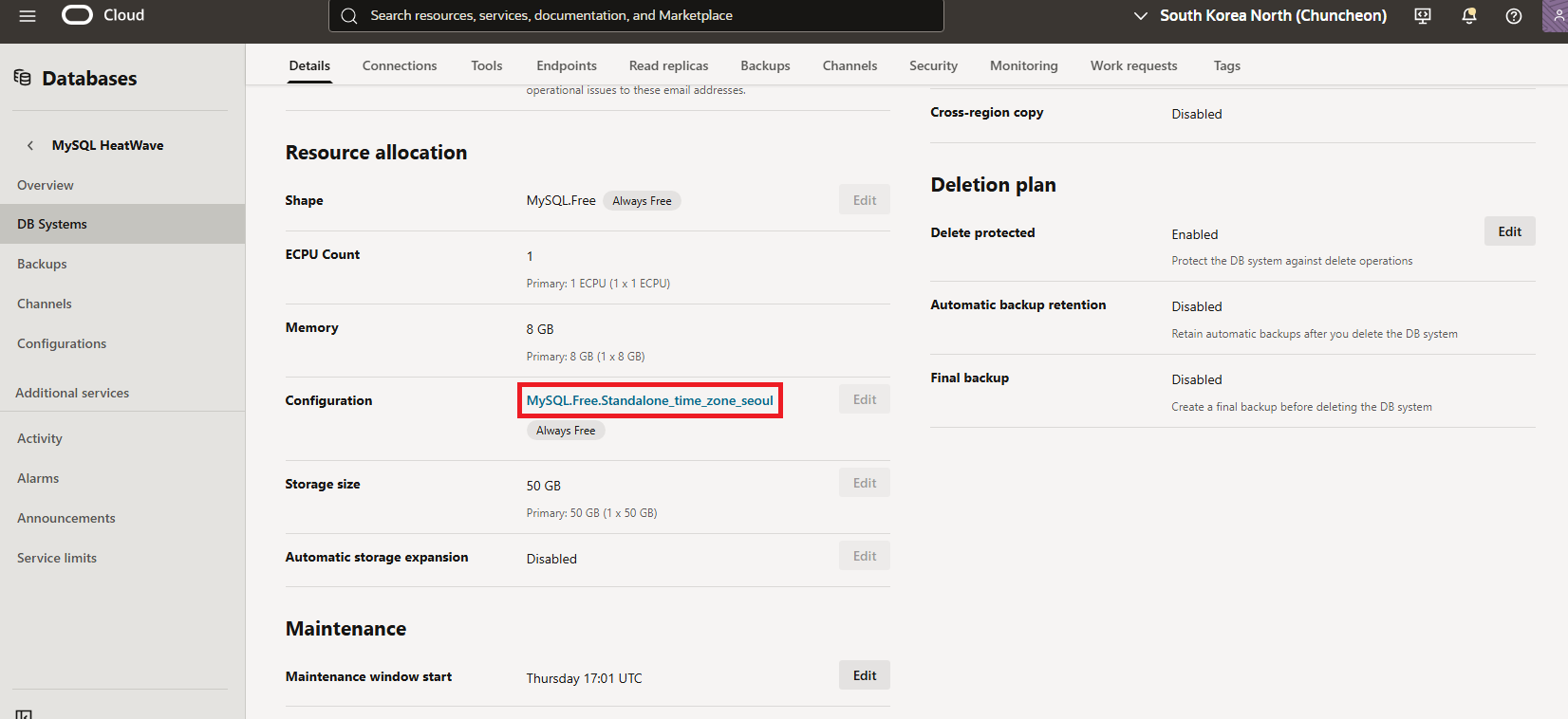Click the Databases stack icon
This screenshot has width=1568, height=719.
pyautogui.click(x=23, y=78)
